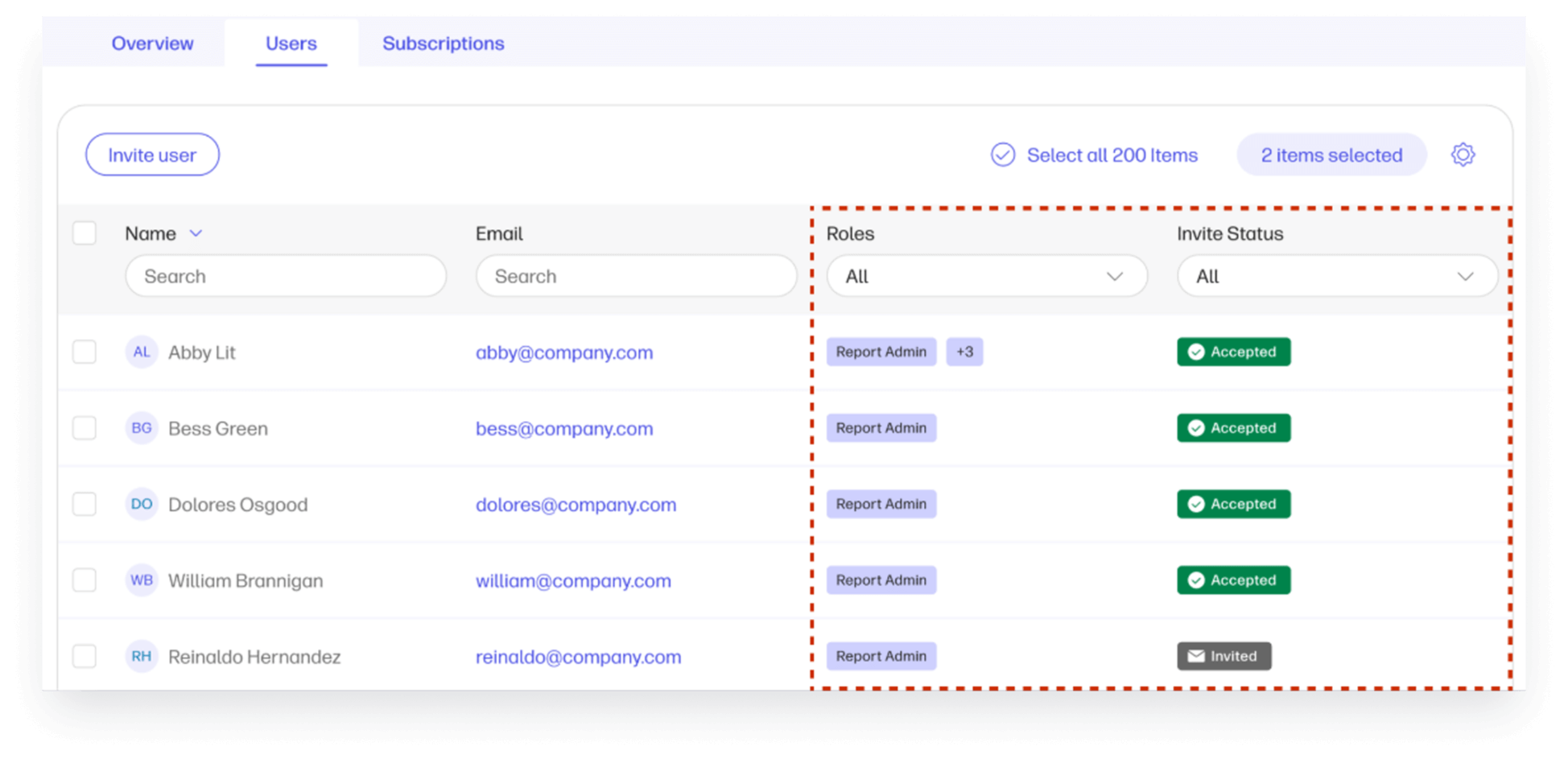Screen dimensions: 1568x759
Task: Open reinaldo@company.com email link
Action: point(578,657)
